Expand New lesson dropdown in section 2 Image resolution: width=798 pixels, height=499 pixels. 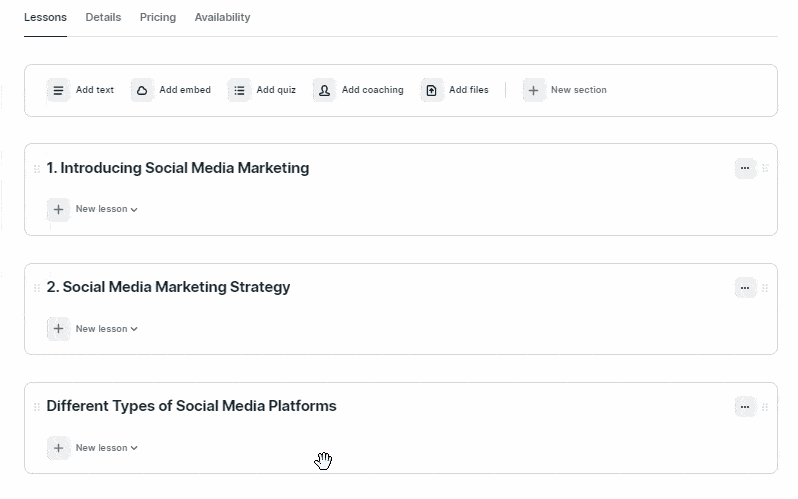[106, 329]
